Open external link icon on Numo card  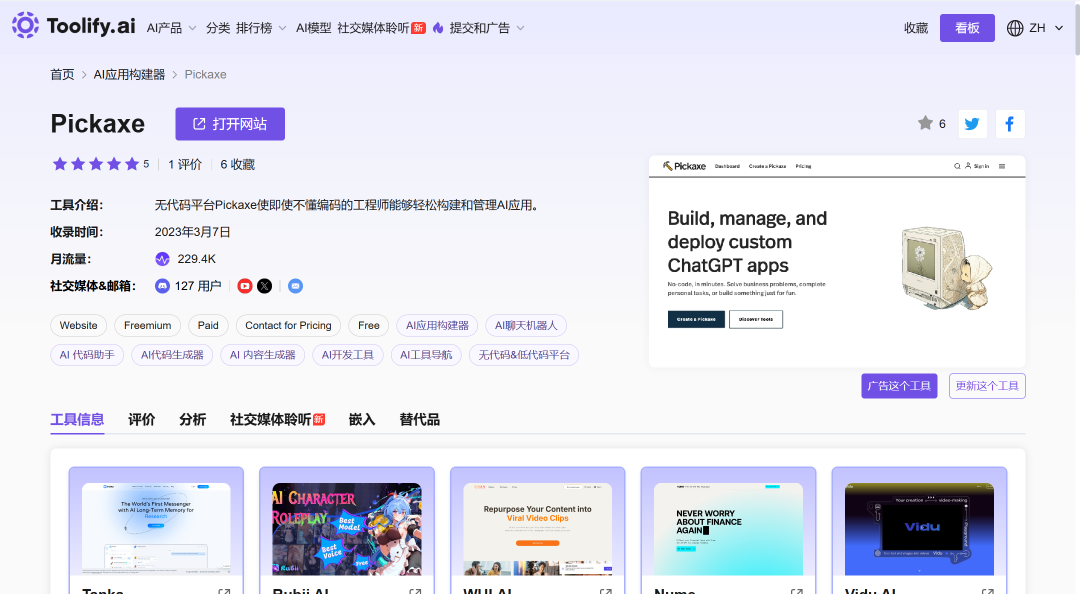click(796, 591)
